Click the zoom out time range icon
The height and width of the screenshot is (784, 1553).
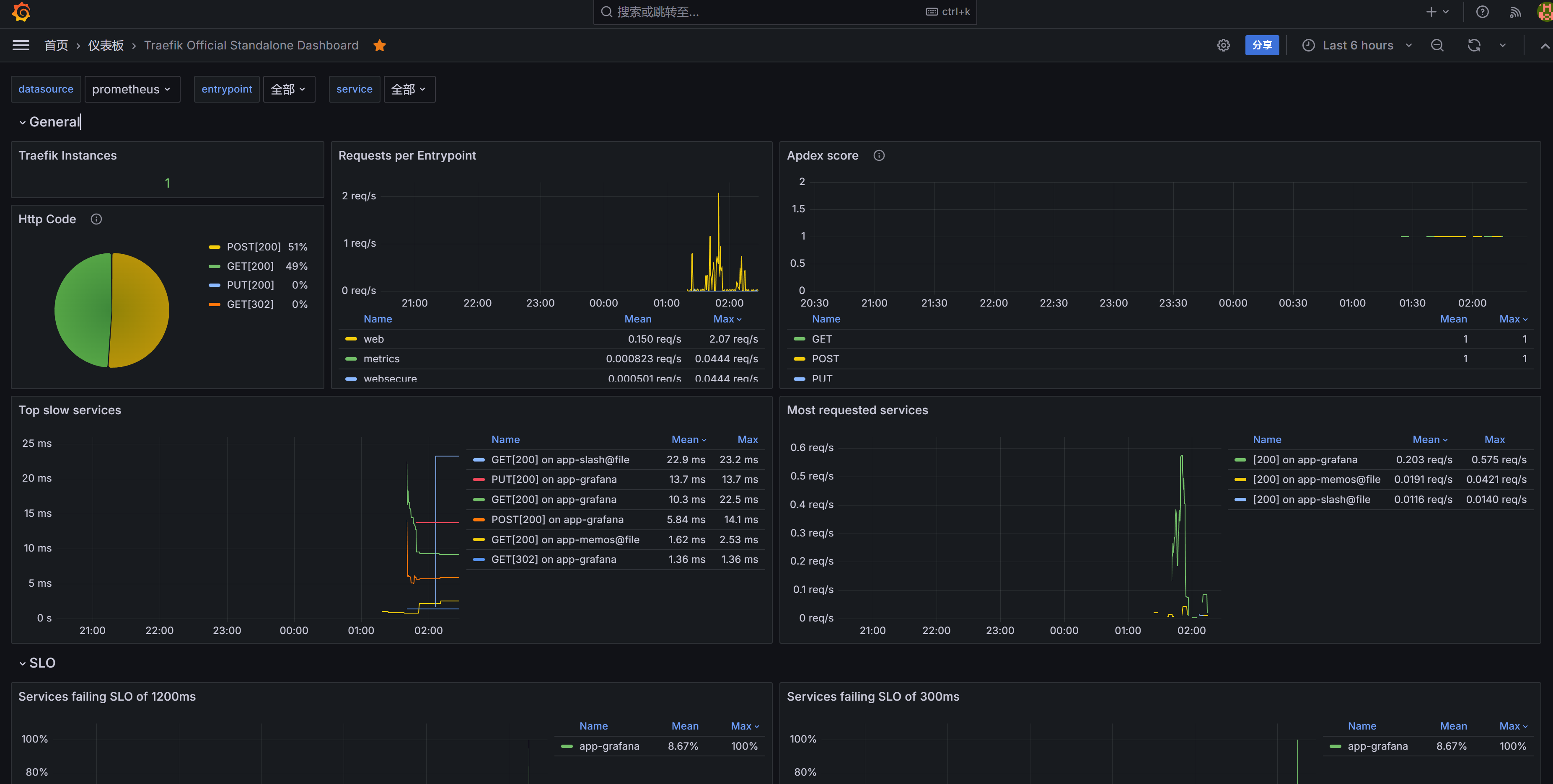point(1437,45)
